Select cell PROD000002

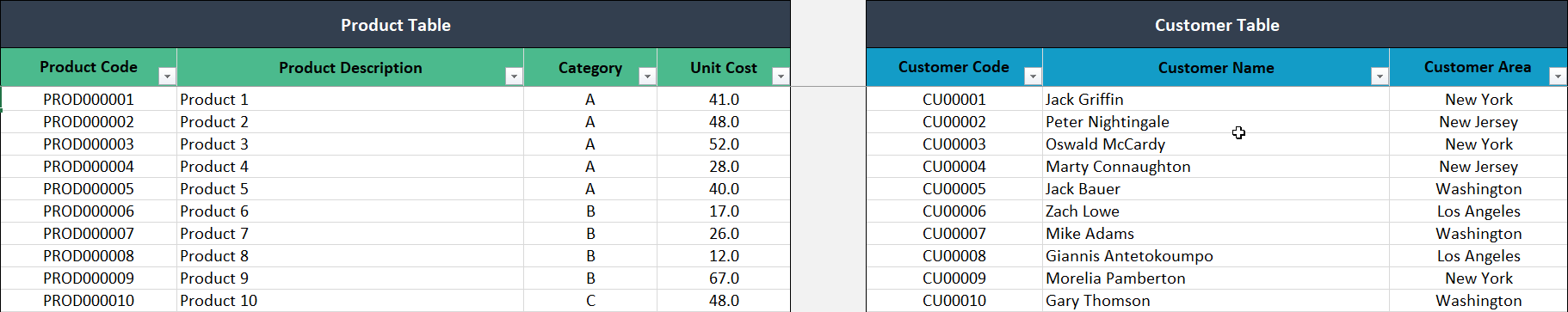click(89, 121)
